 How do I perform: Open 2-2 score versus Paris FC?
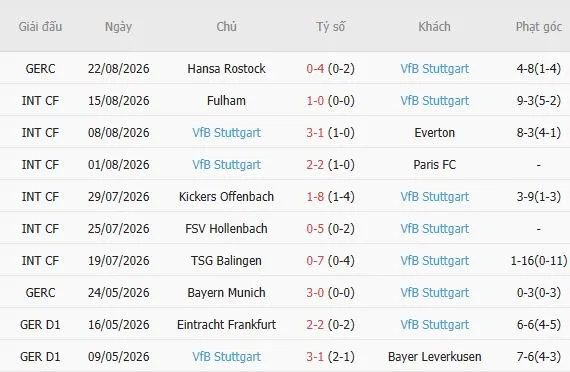click(315, 165)
